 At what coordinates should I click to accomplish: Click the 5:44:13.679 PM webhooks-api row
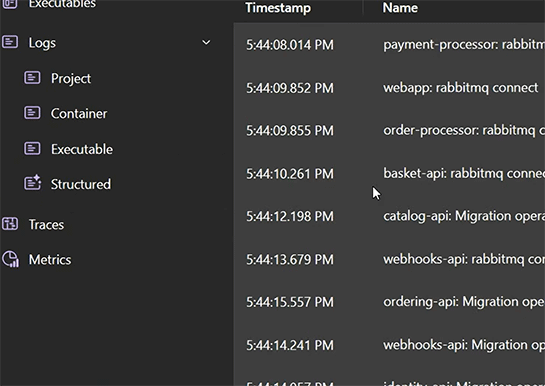pos(389,259)
